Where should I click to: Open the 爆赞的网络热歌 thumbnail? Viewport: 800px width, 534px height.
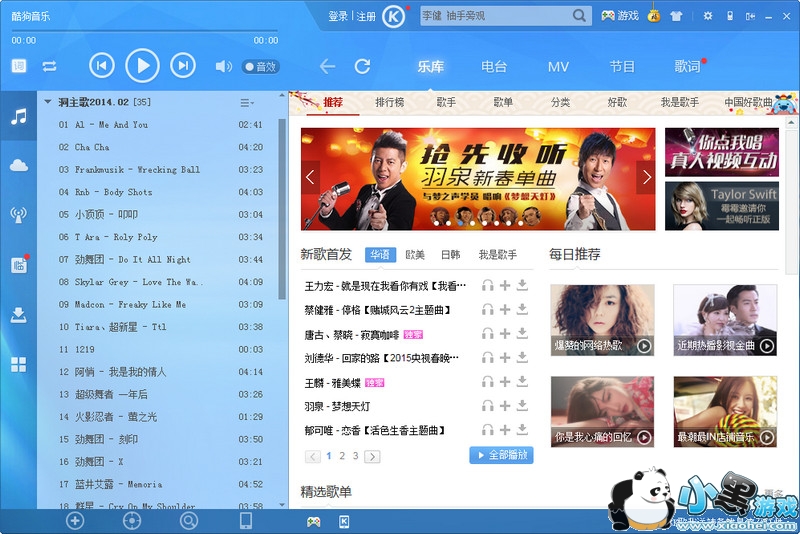click(602, 320)
